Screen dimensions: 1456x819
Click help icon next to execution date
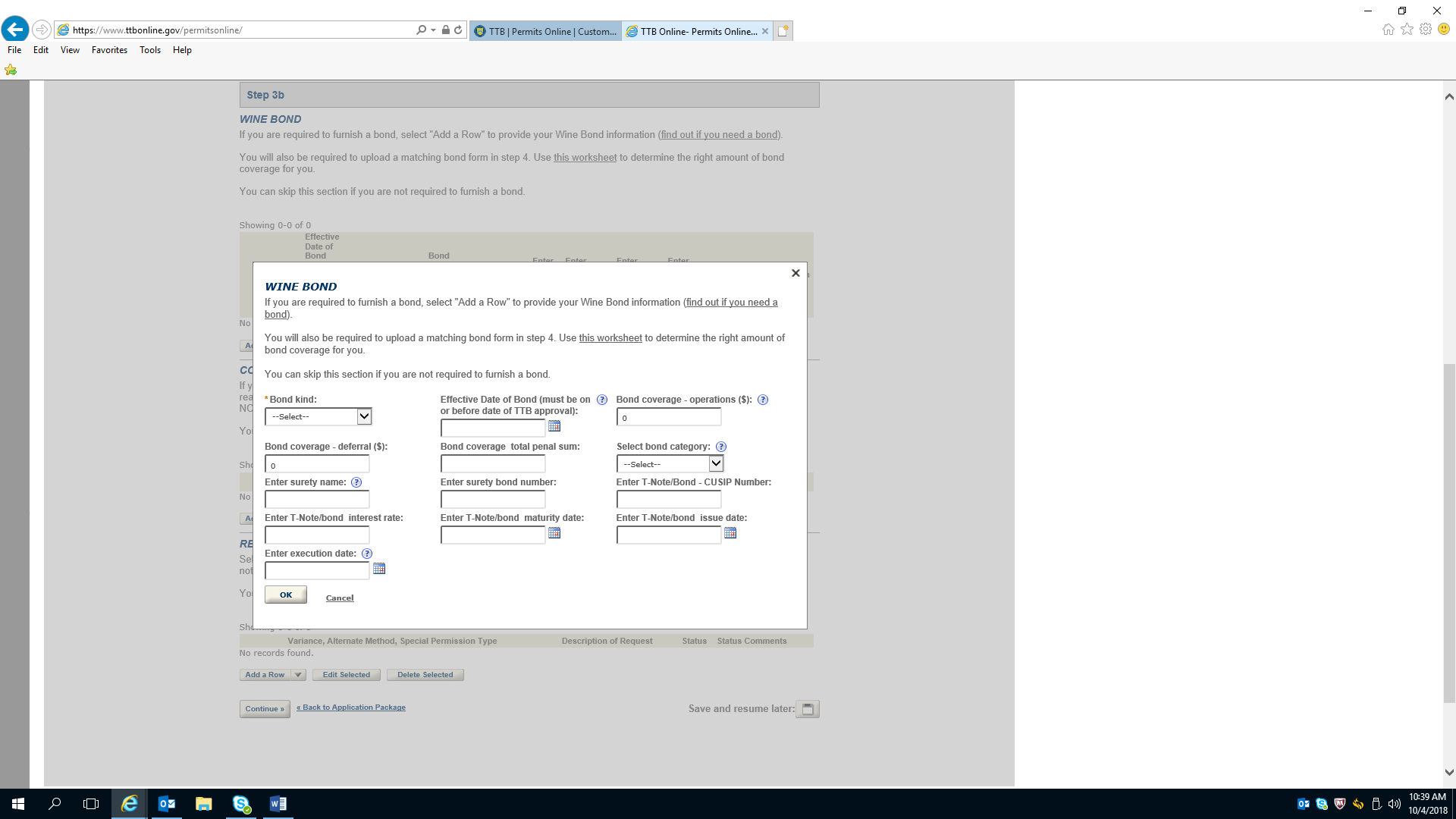click(367, 554)
